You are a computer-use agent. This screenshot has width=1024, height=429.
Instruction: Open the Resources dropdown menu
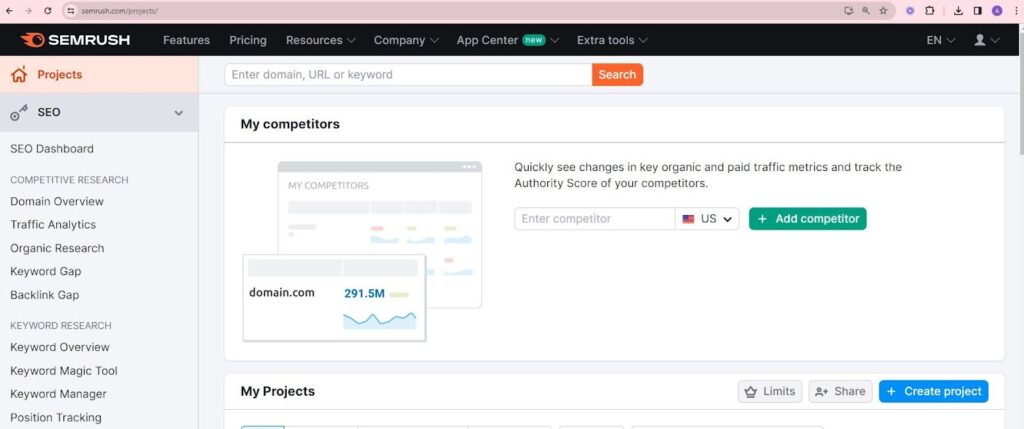(x=321, y=40)
